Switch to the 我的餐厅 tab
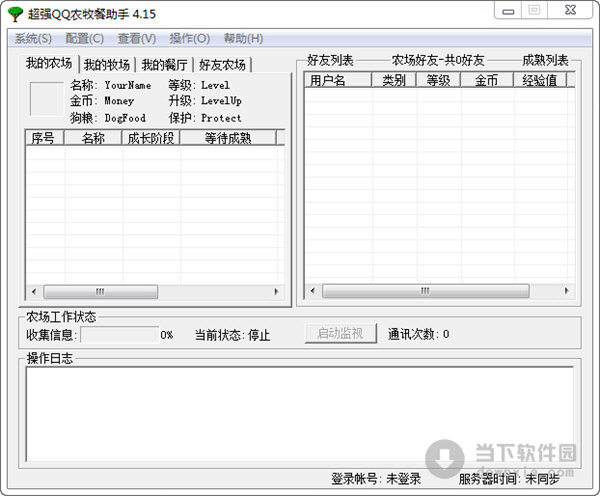The image size is (600, 496). point(165,65)
